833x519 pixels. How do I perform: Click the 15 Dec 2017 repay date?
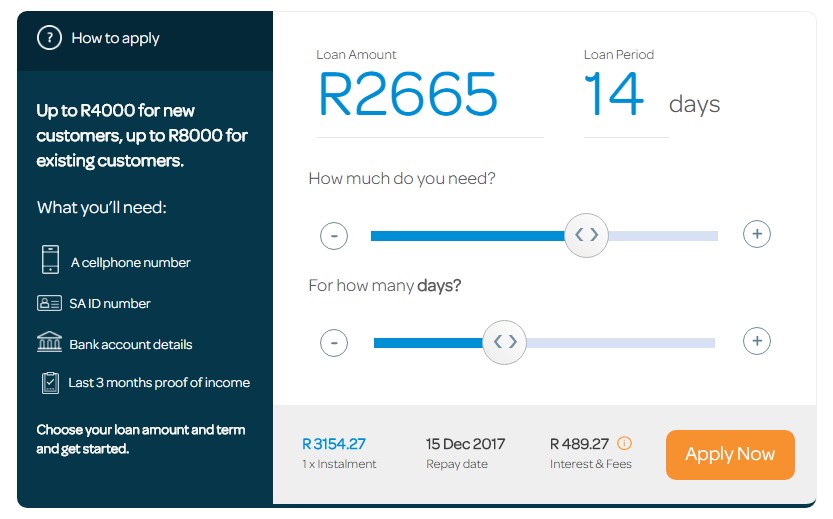[x=465, y=444]
